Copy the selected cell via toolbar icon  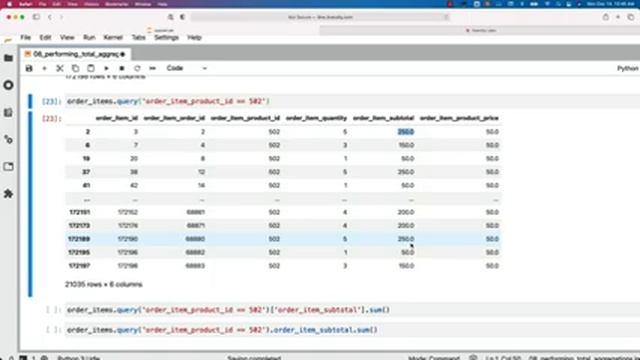coord(76,69)
